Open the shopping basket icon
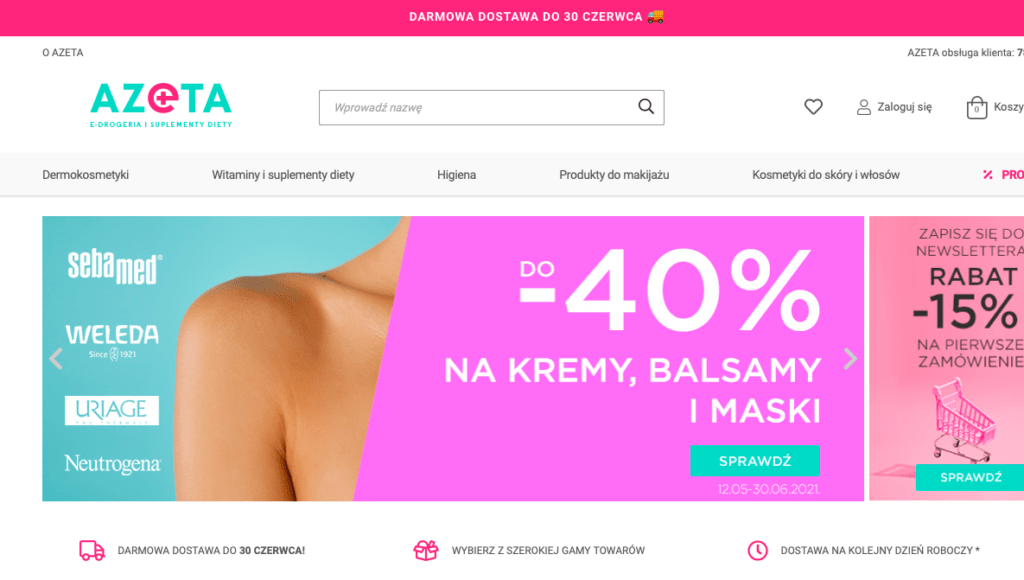Image resolution: width=1024 pixels, height=580 pixels. (976, 108)
